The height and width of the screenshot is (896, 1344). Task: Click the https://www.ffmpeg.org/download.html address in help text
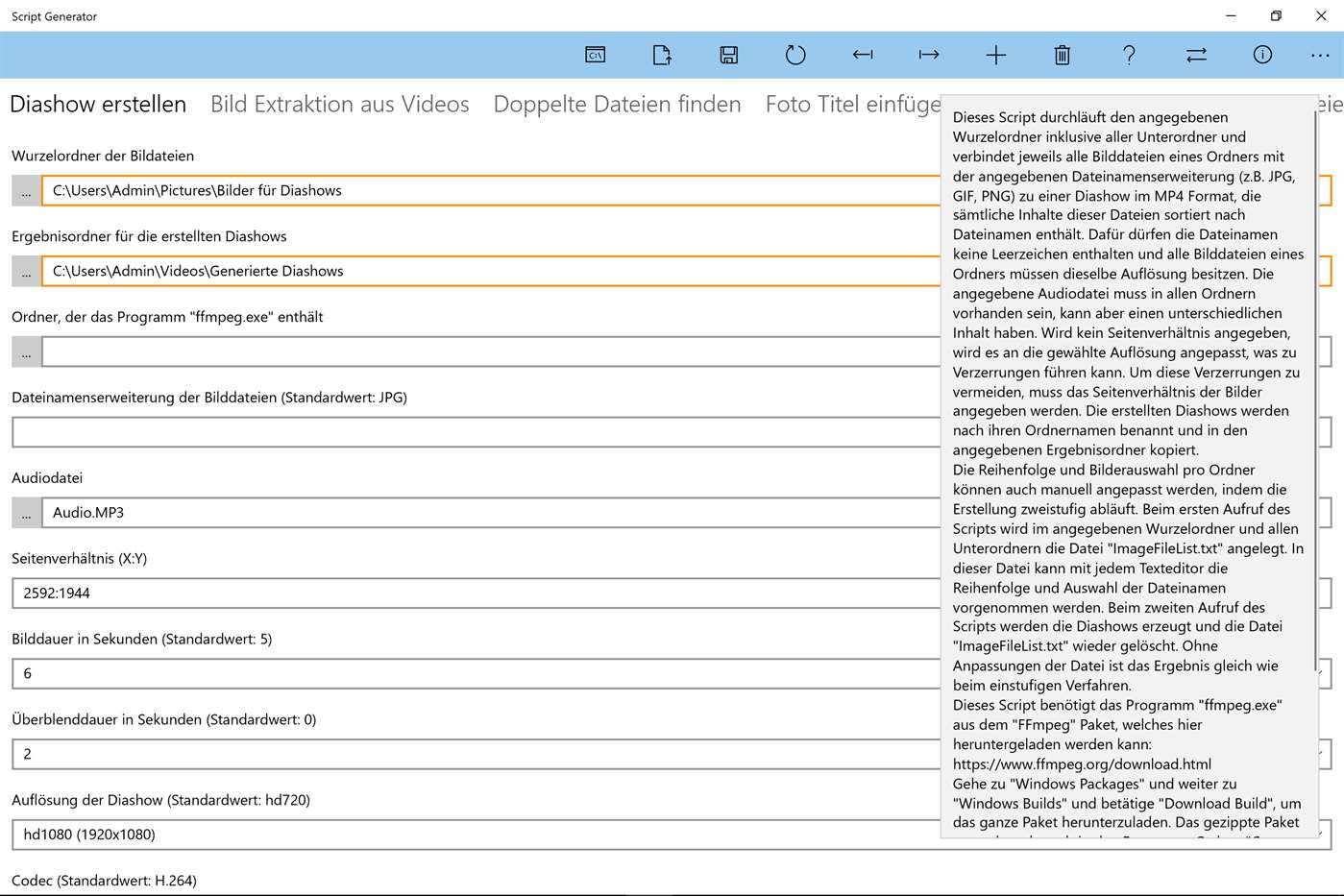(x=1082, y=764)
